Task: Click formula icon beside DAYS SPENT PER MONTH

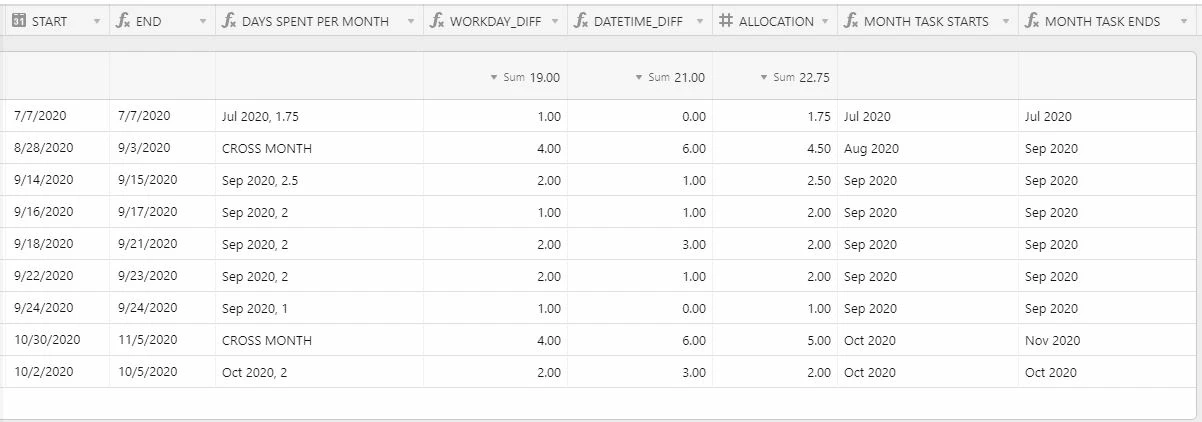Action: (x=229, y=21)
